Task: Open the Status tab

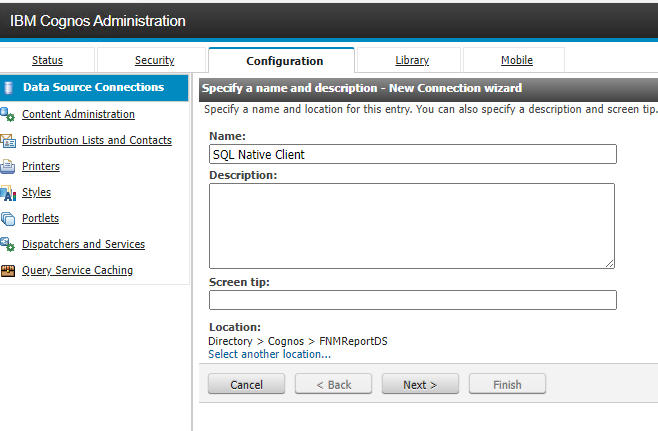Action: [47, 60]
